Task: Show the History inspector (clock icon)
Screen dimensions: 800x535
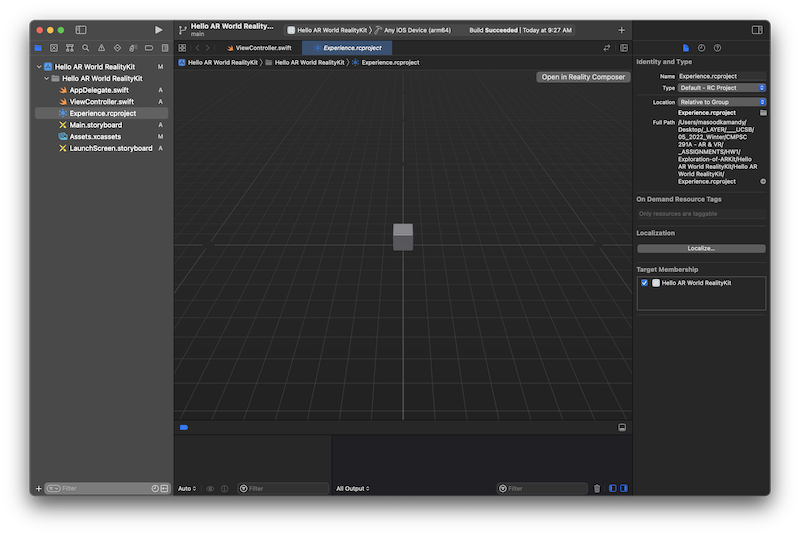Action: tap(701, 47)
